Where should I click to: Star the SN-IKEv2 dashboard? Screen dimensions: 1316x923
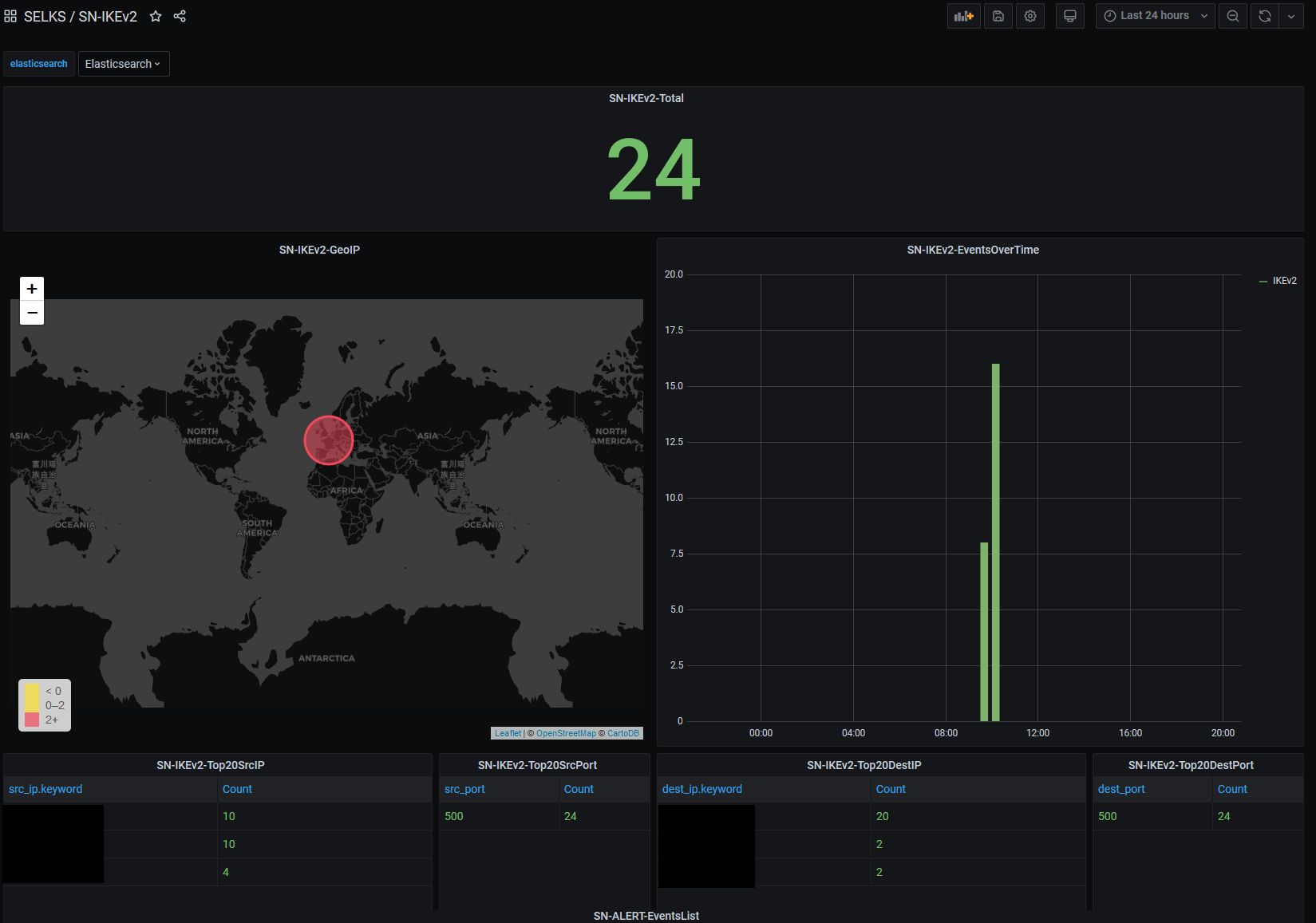pyautogui.click(x=156, y=16)
